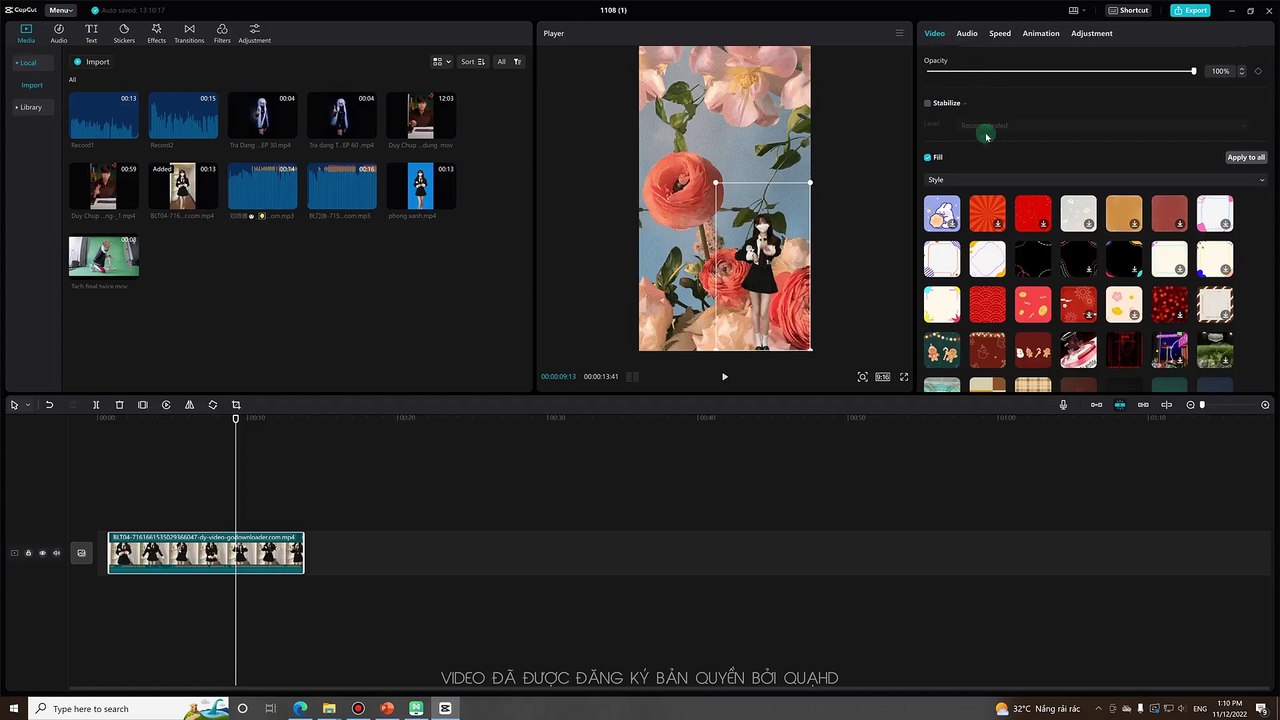Select the Video properties tab

pos(934,33)
